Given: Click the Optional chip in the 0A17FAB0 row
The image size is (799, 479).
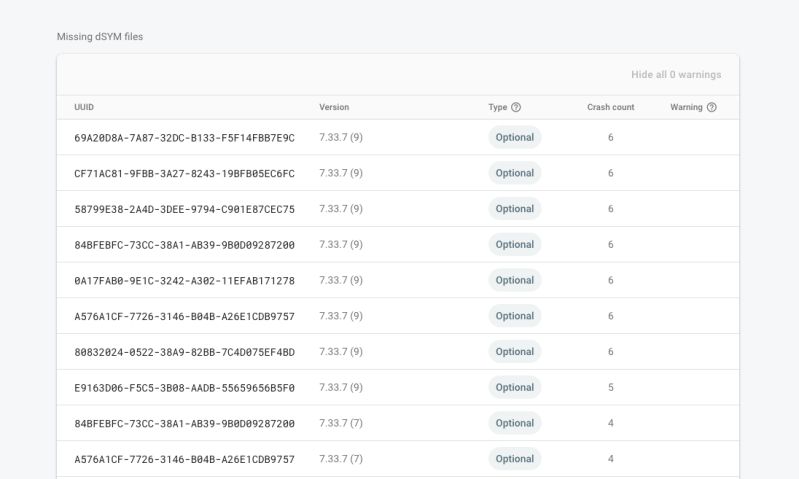Looking at the screenshot, I should point(515,280).
